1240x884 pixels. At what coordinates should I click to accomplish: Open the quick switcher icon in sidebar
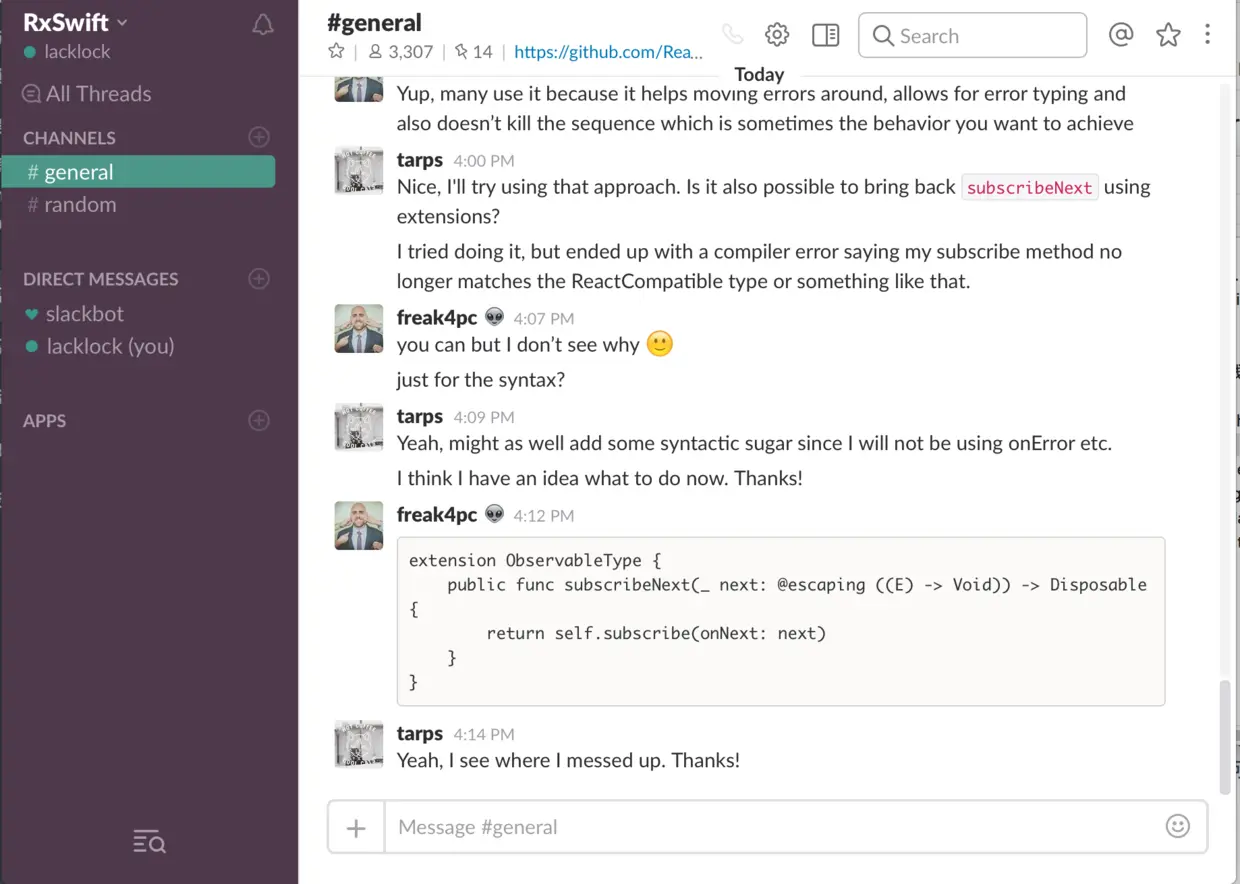point(149,842)
